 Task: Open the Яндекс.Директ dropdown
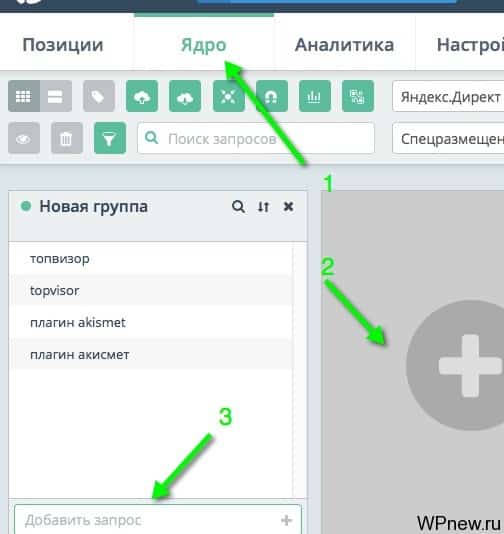point(448,96)
